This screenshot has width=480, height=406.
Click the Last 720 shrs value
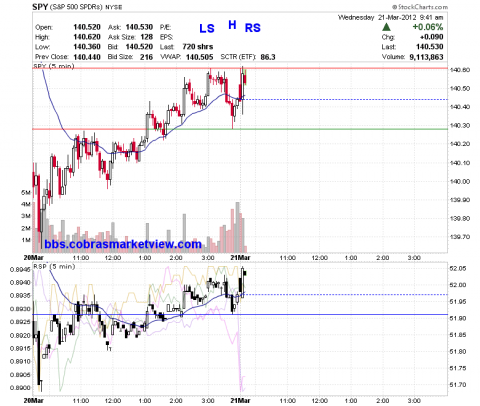(198, 47)
